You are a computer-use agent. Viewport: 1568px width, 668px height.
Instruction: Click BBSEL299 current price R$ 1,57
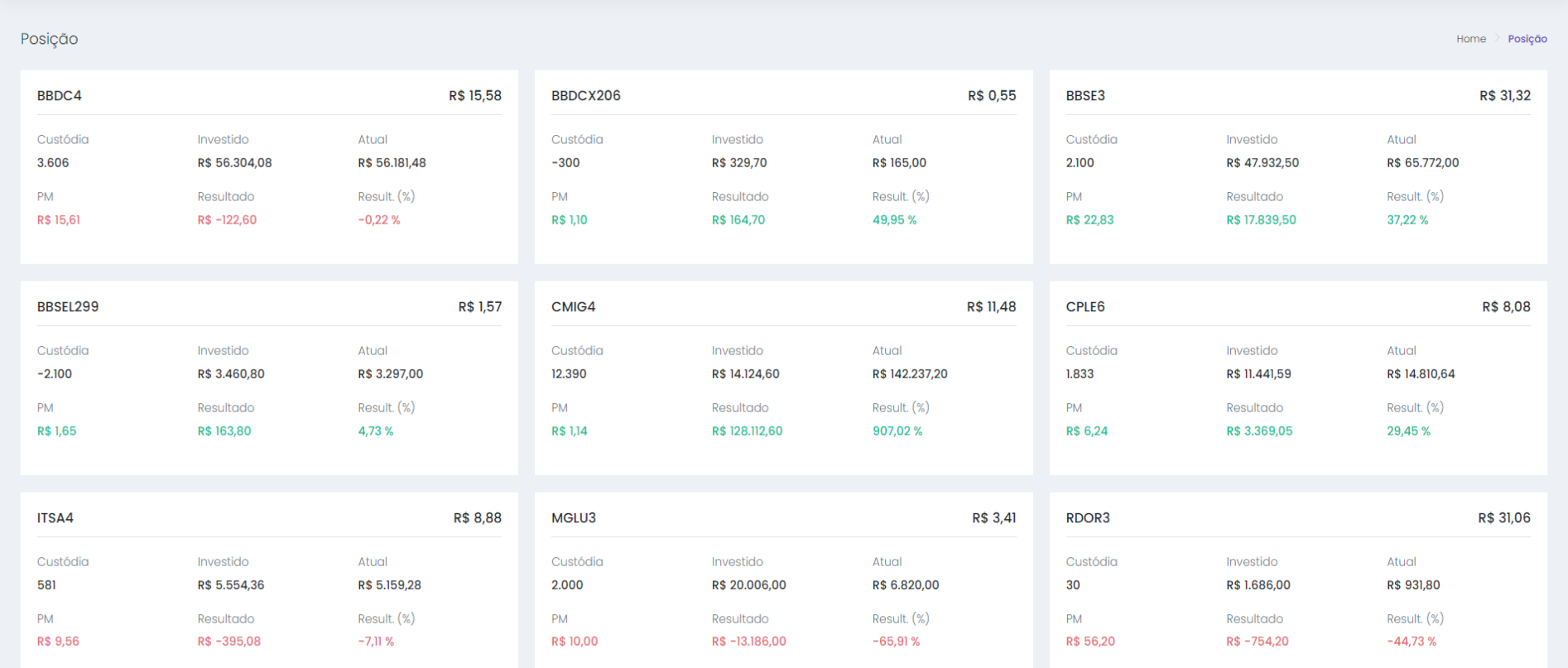[480, 307]
